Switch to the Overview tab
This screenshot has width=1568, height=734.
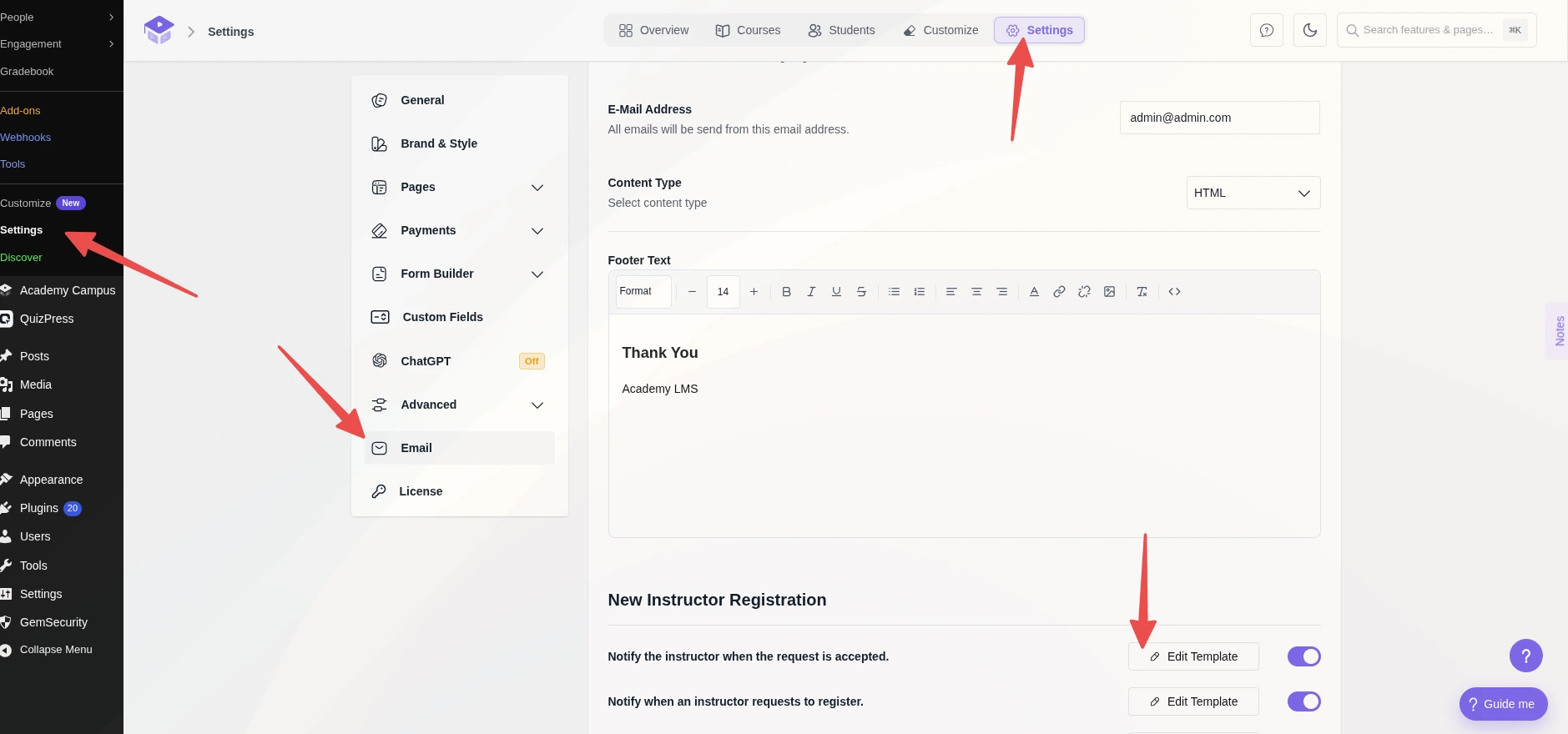[x=653, y=30]
